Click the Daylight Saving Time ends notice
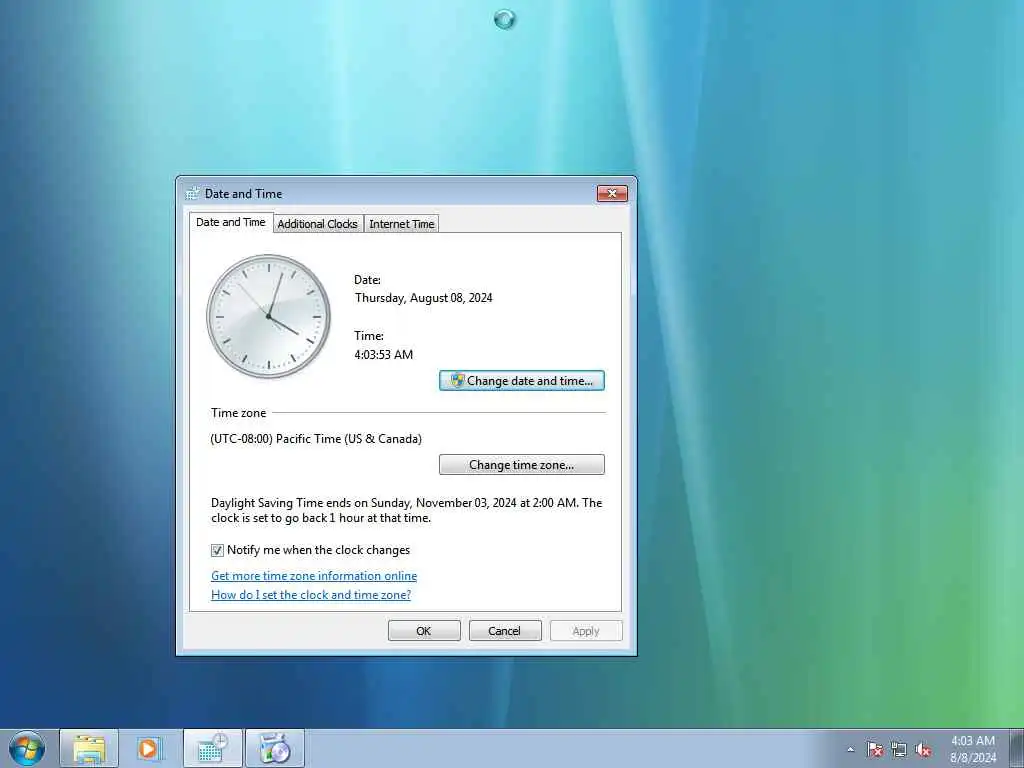This screenshot has height=768, width=1024. click(406, 510)
